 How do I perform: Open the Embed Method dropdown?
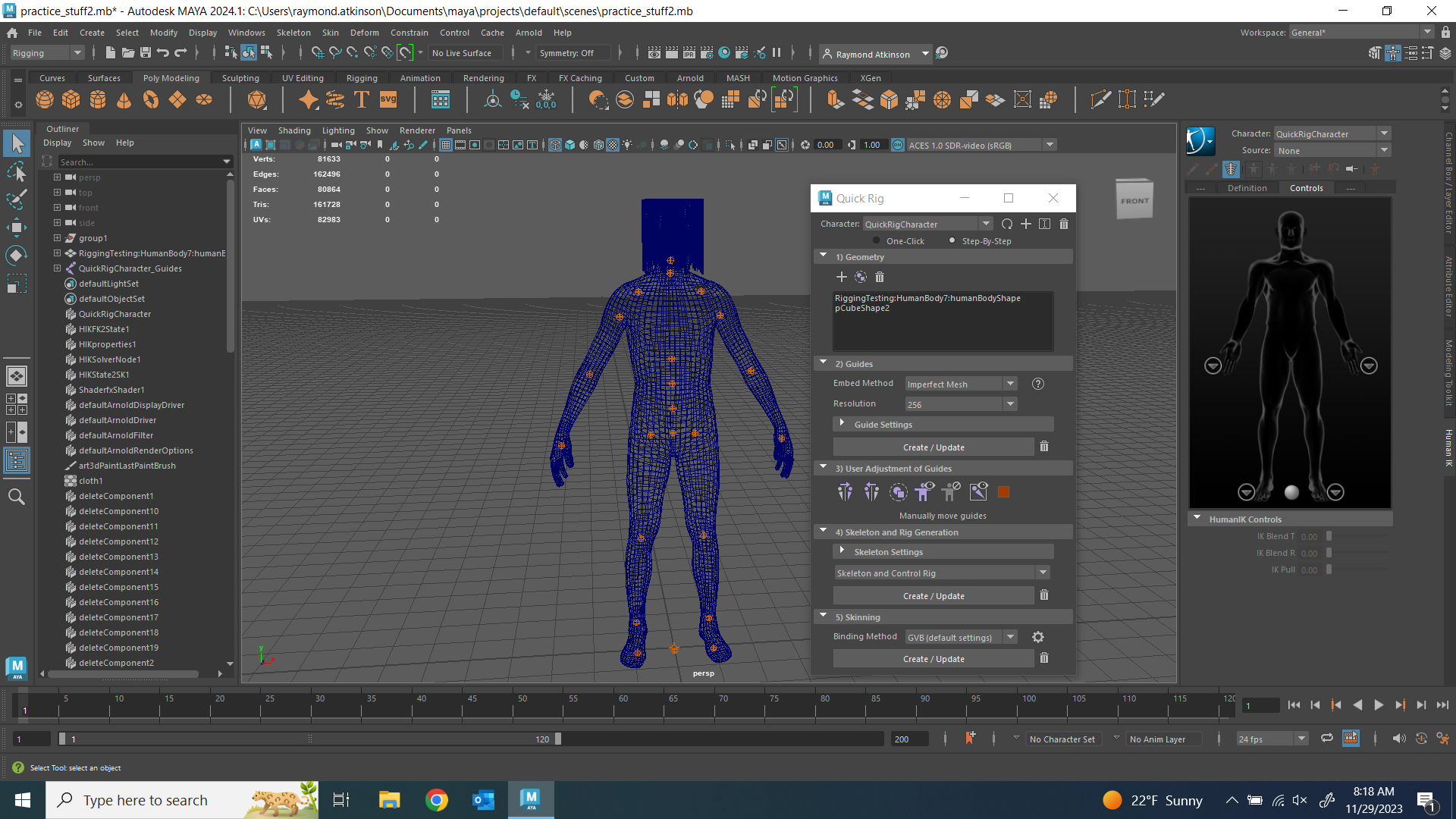pos(960,384)
